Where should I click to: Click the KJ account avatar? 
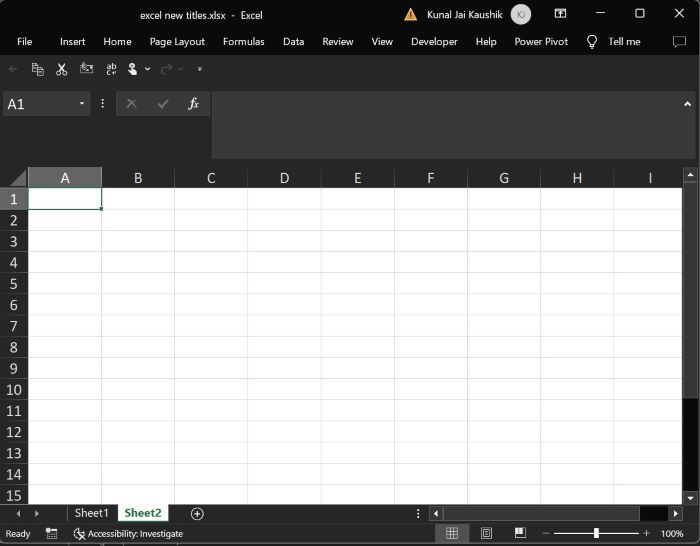tap(521, 14)
